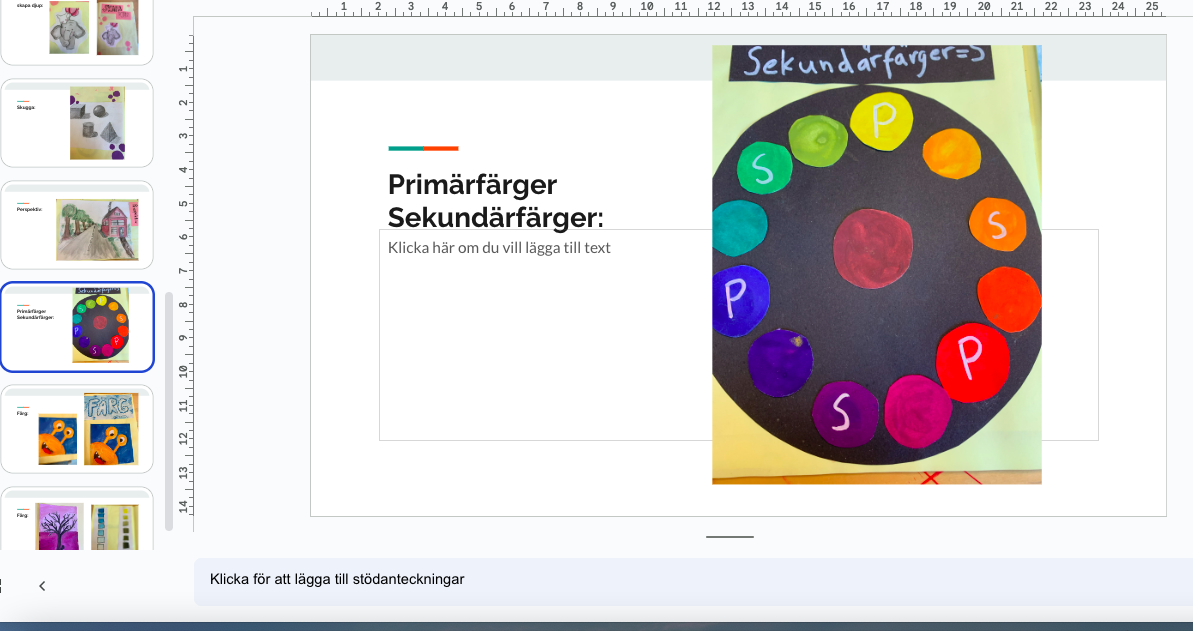The image size is (1193, 631).
Task: Select the topmost "skapa djup" slide thumbnail
Action: [77, 25]
